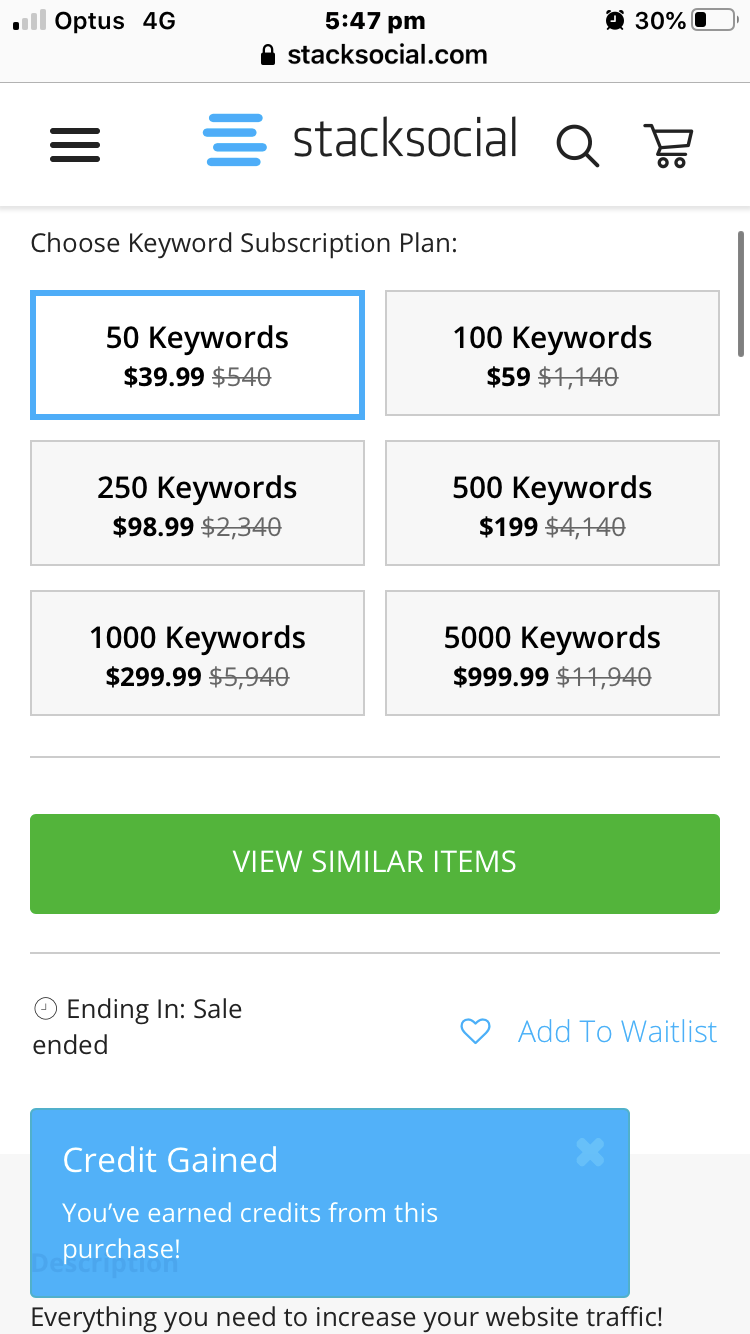Tap the lock icon beside stacksocial.com
This screenshot has width=750, height=1334.
[267, 55]
